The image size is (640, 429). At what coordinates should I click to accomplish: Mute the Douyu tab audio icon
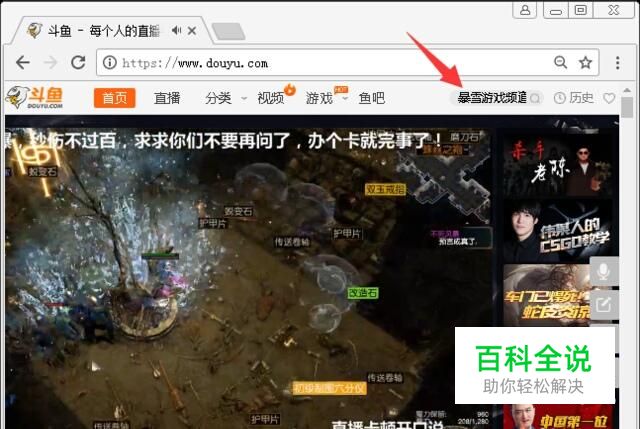(176, 30)
